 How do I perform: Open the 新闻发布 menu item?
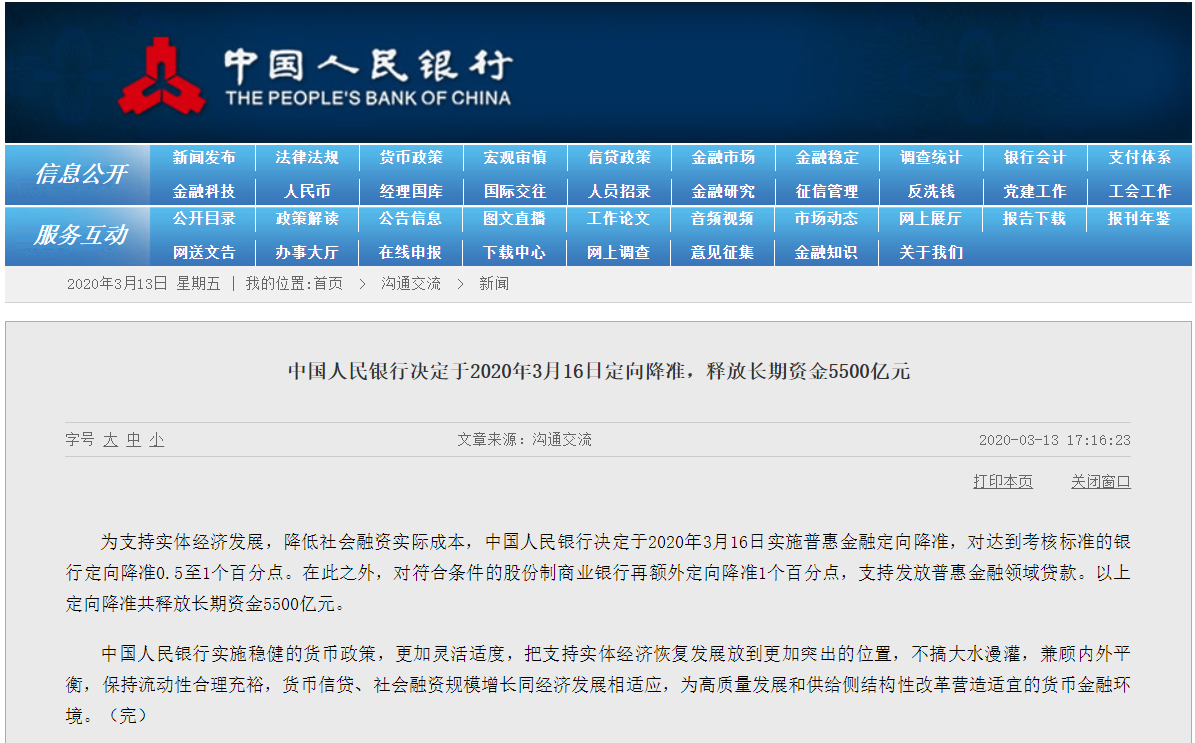(x=204, y=158)
